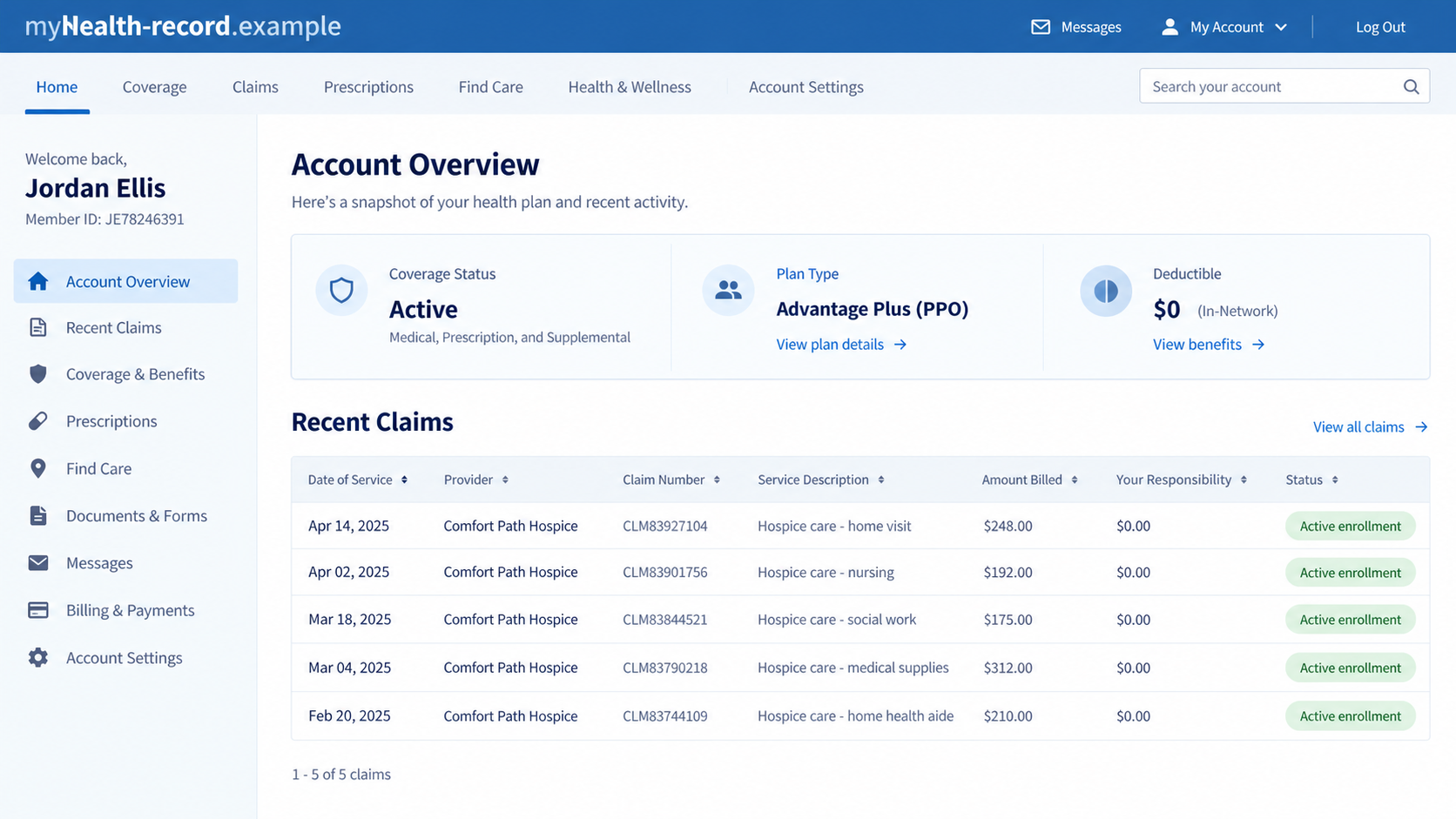Select Member ID: JE78246391 text
The height and width of the screenshot is (819, 1456).
pyautogui.click(x=104, y=219)
